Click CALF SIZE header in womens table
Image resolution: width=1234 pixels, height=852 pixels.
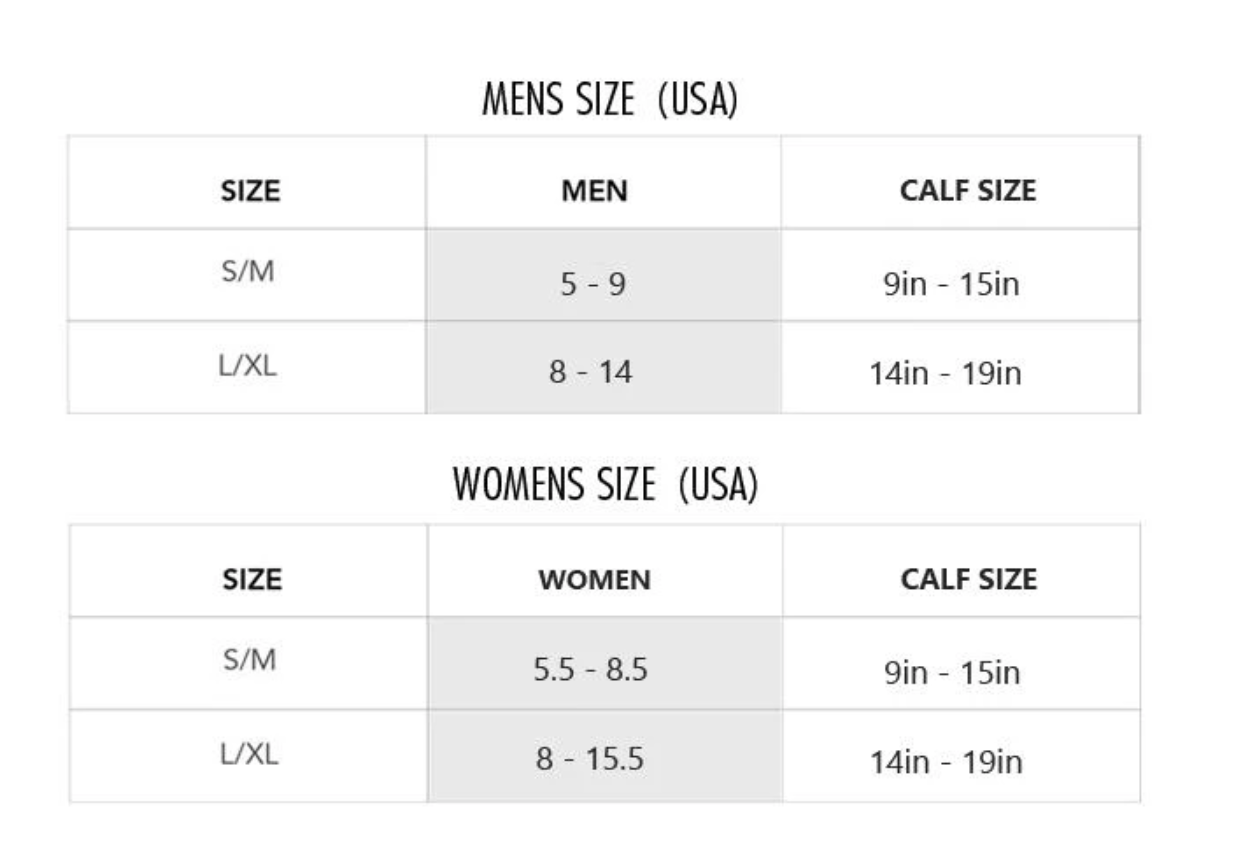969,579
